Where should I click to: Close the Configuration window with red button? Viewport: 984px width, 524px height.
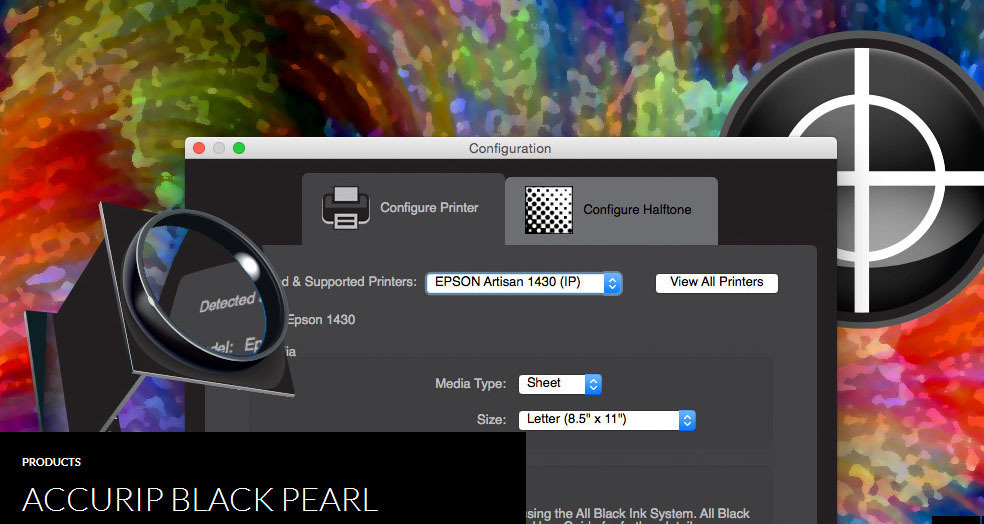click(x=199, y=148)
